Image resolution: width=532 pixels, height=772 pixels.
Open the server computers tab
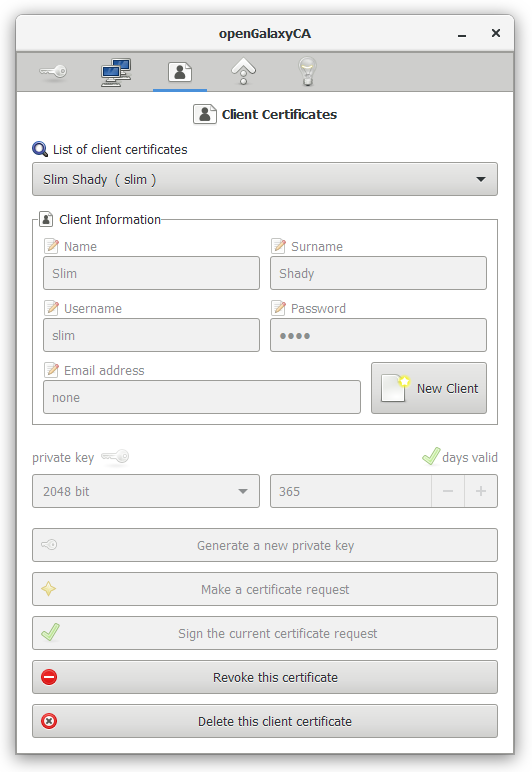pyautogui.click(x=116, y=72)
